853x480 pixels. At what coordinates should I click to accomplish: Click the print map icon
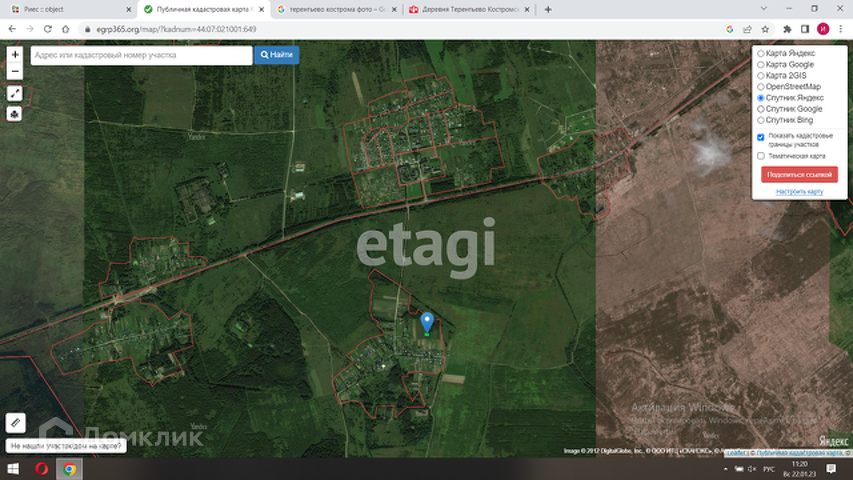[x=15, y=114]
